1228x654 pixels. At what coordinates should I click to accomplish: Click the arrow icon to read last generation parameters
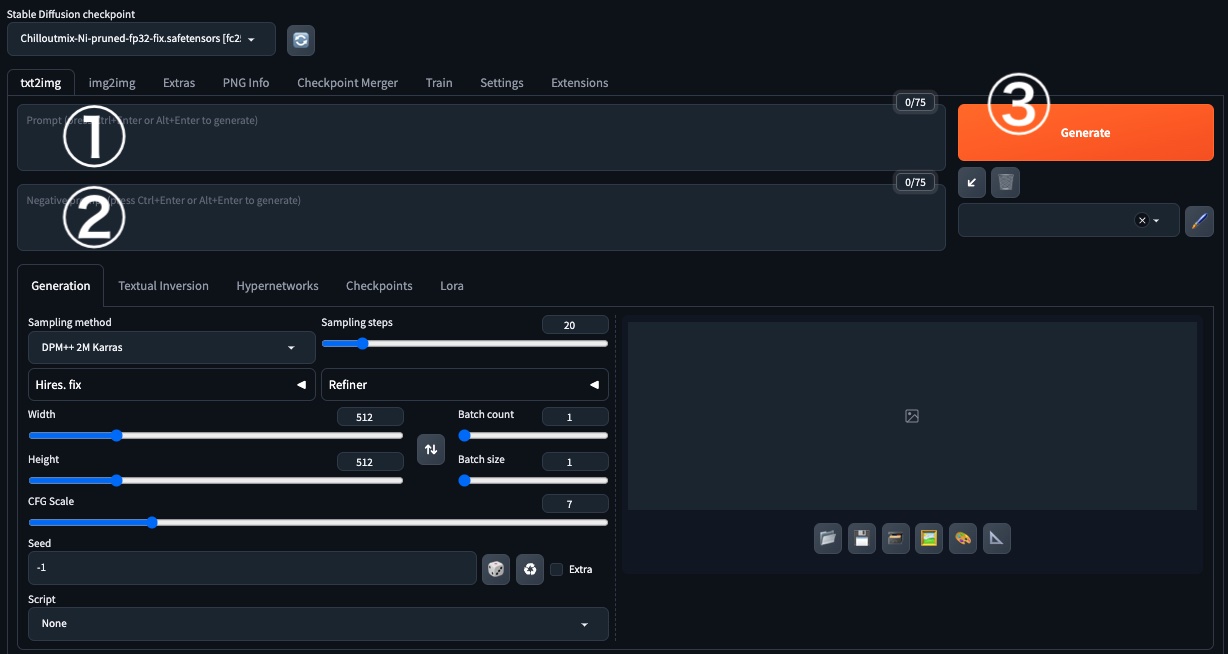pos(971,182)
